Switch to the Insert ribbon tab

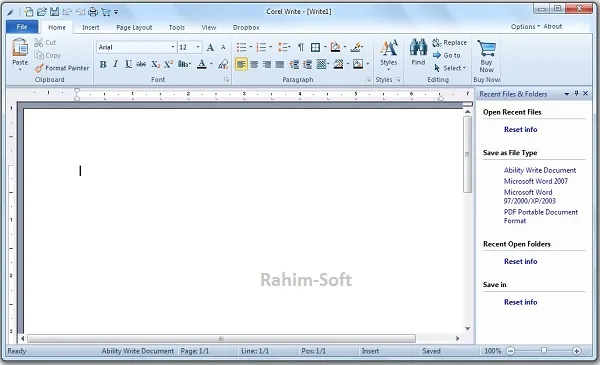click(x=91, y=28)
